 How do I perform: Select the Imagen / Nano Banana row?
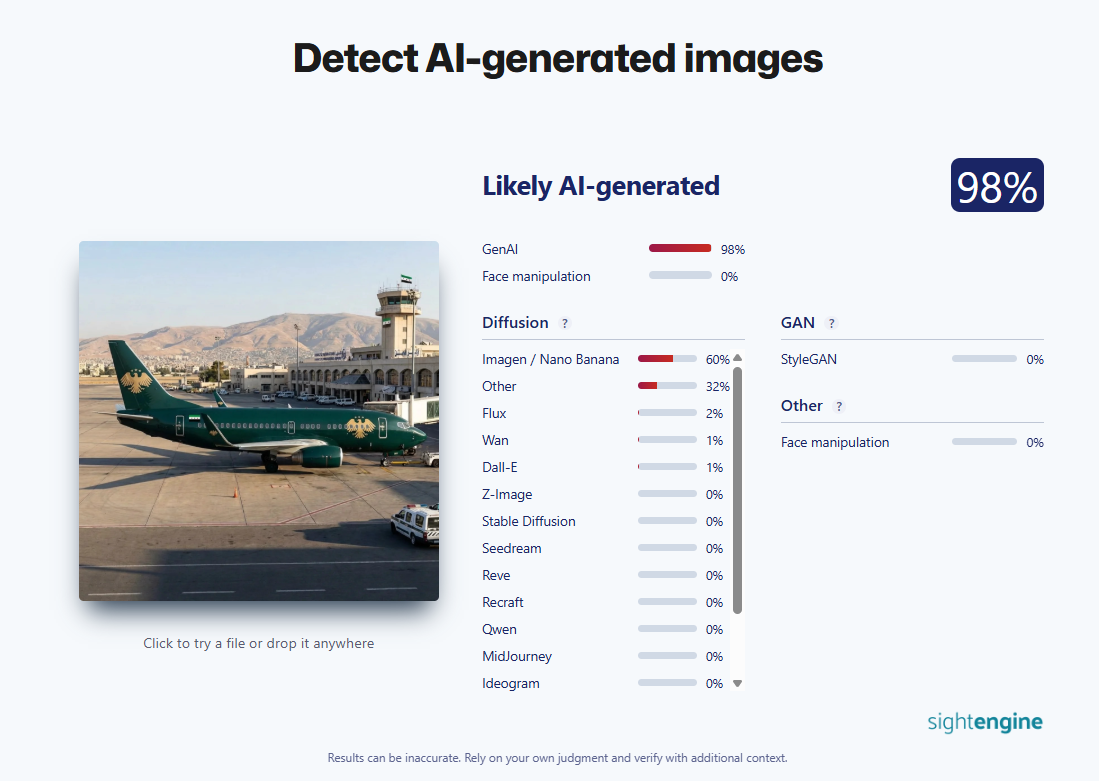550,359
